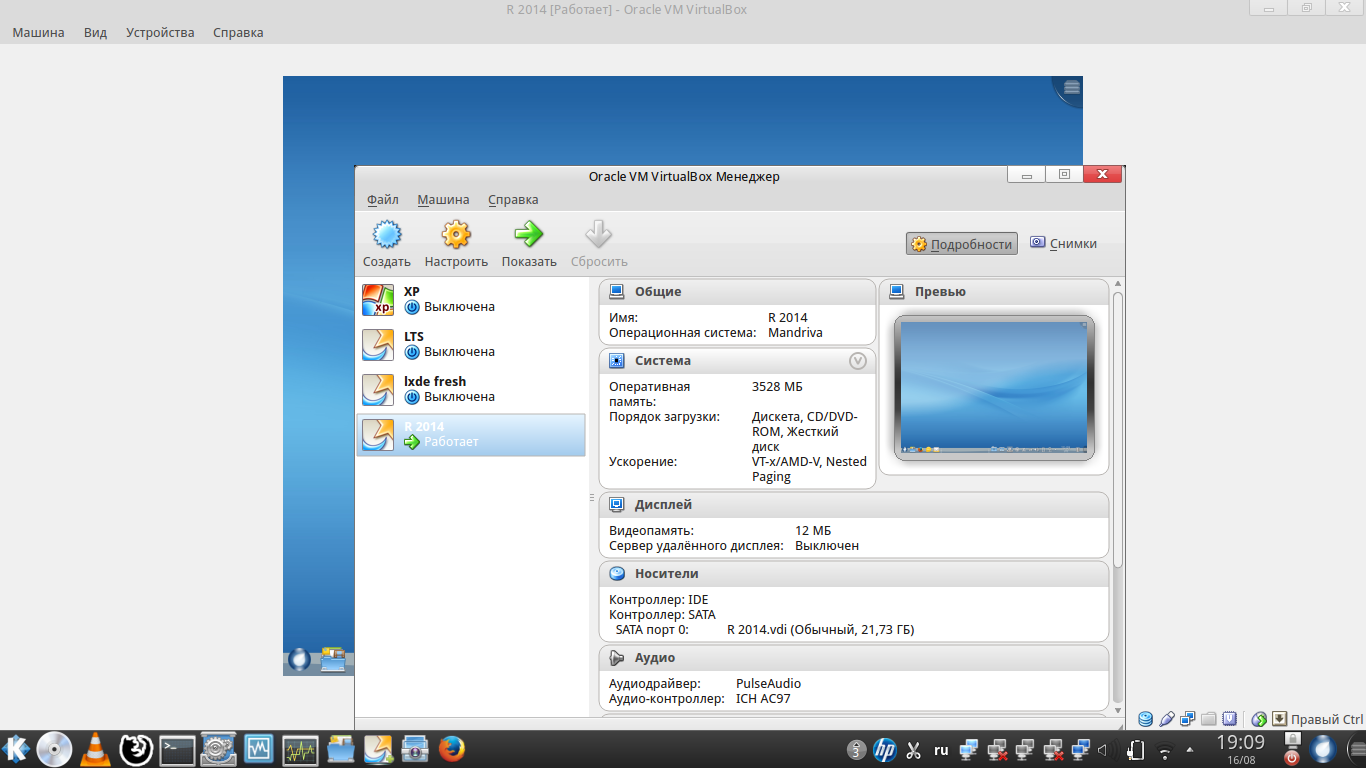Click the green Показать arrow icon
The image size is (1366, 768).
[529, 235]
